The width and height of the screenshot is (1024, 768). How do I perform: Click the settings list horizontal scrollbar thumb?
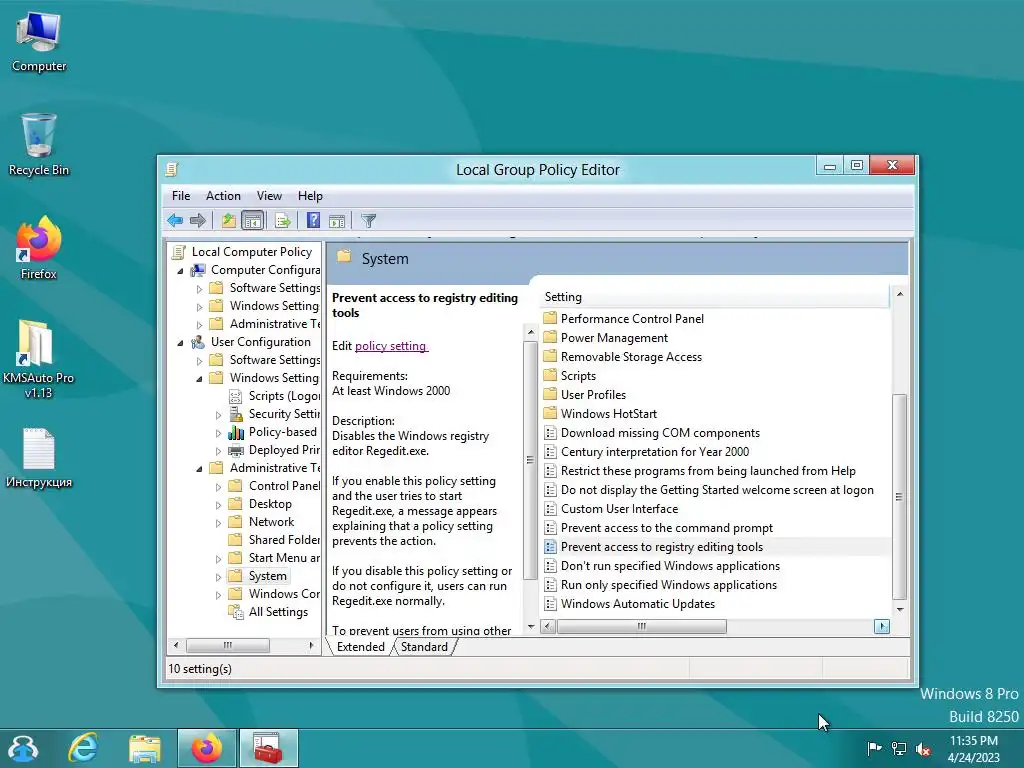point(641,627)
